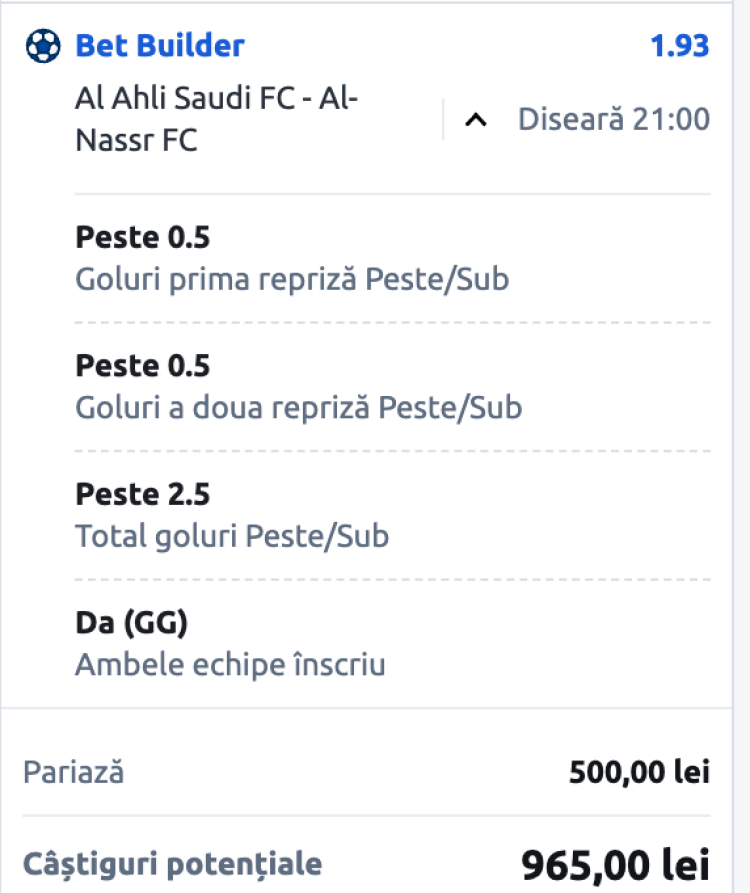Select the Da (GG) selection
This screenshot has height=893, width=750.
pyautogui.click(x=132, y=623)
